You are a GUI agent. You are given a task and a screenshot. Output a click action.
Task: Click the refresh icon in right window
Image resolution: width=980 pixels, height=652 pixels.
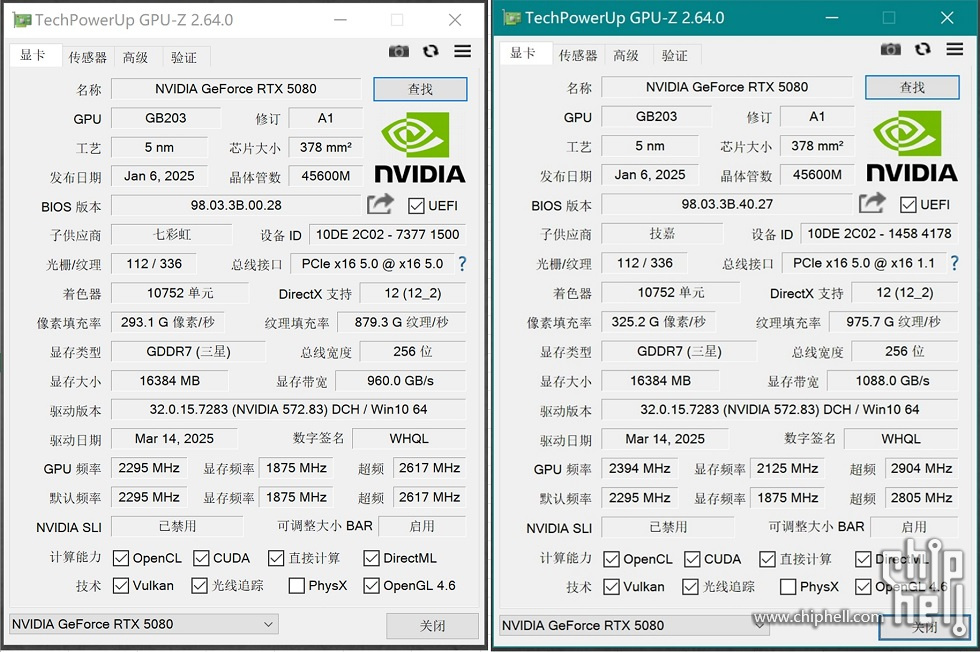click(x=922, y=49)
